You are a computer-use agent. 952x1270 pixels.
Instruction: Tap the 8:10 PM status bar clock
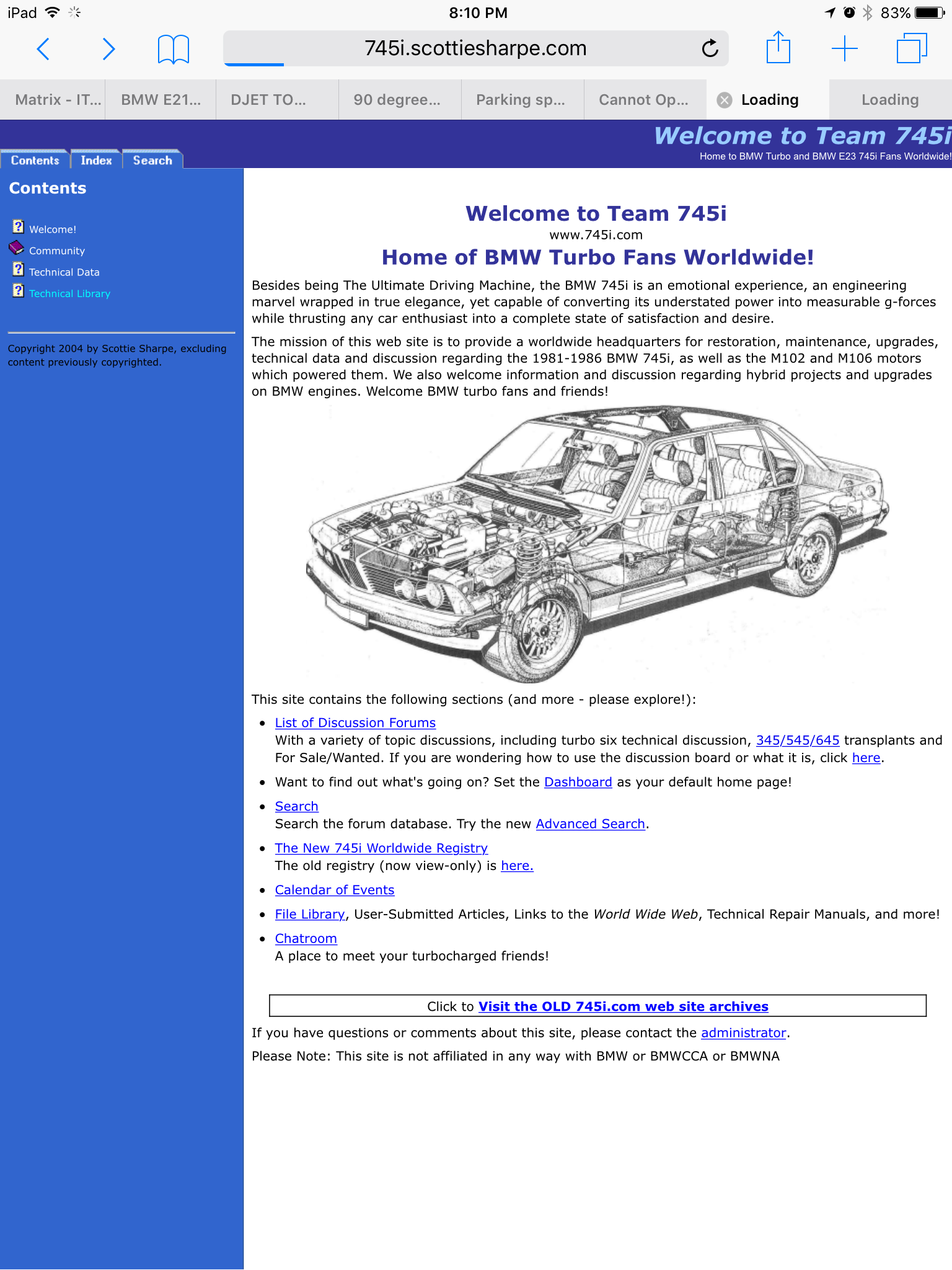coord(478,12)
